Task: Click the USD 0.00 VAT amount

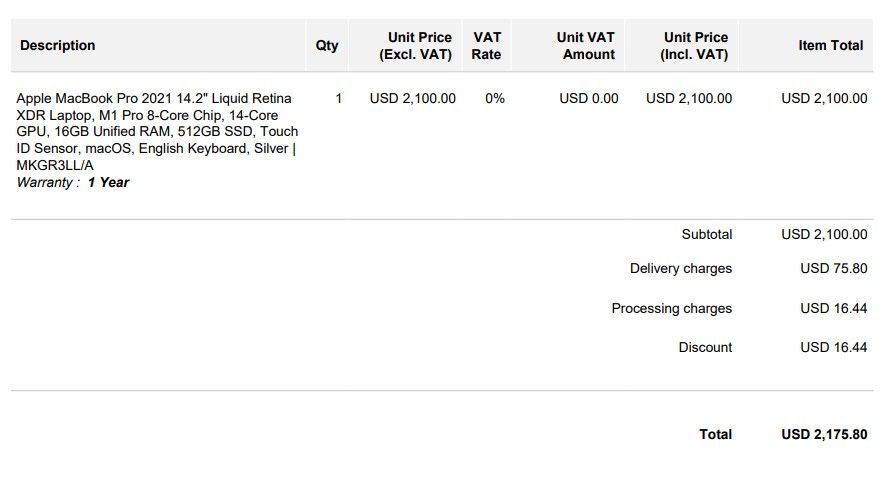Action: [x=589, y=99]
